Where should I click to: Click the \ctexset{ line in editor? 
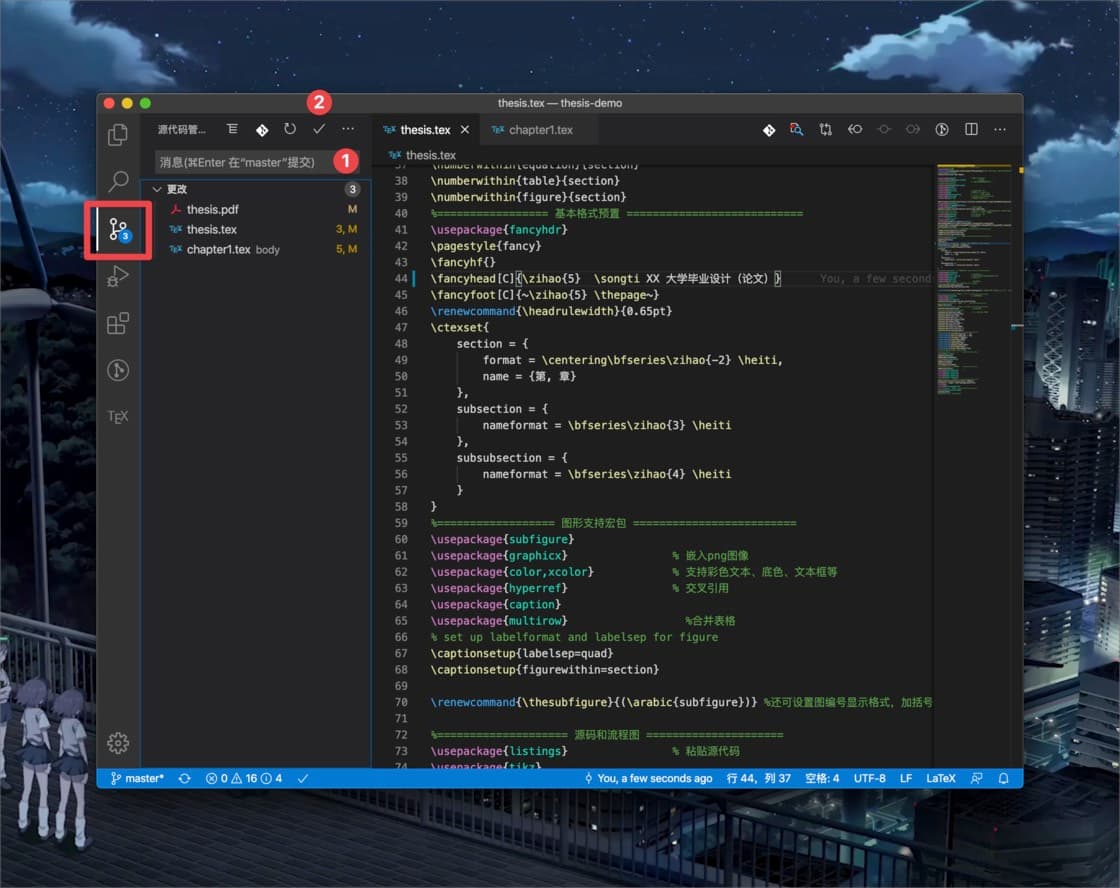click(460, 327)
